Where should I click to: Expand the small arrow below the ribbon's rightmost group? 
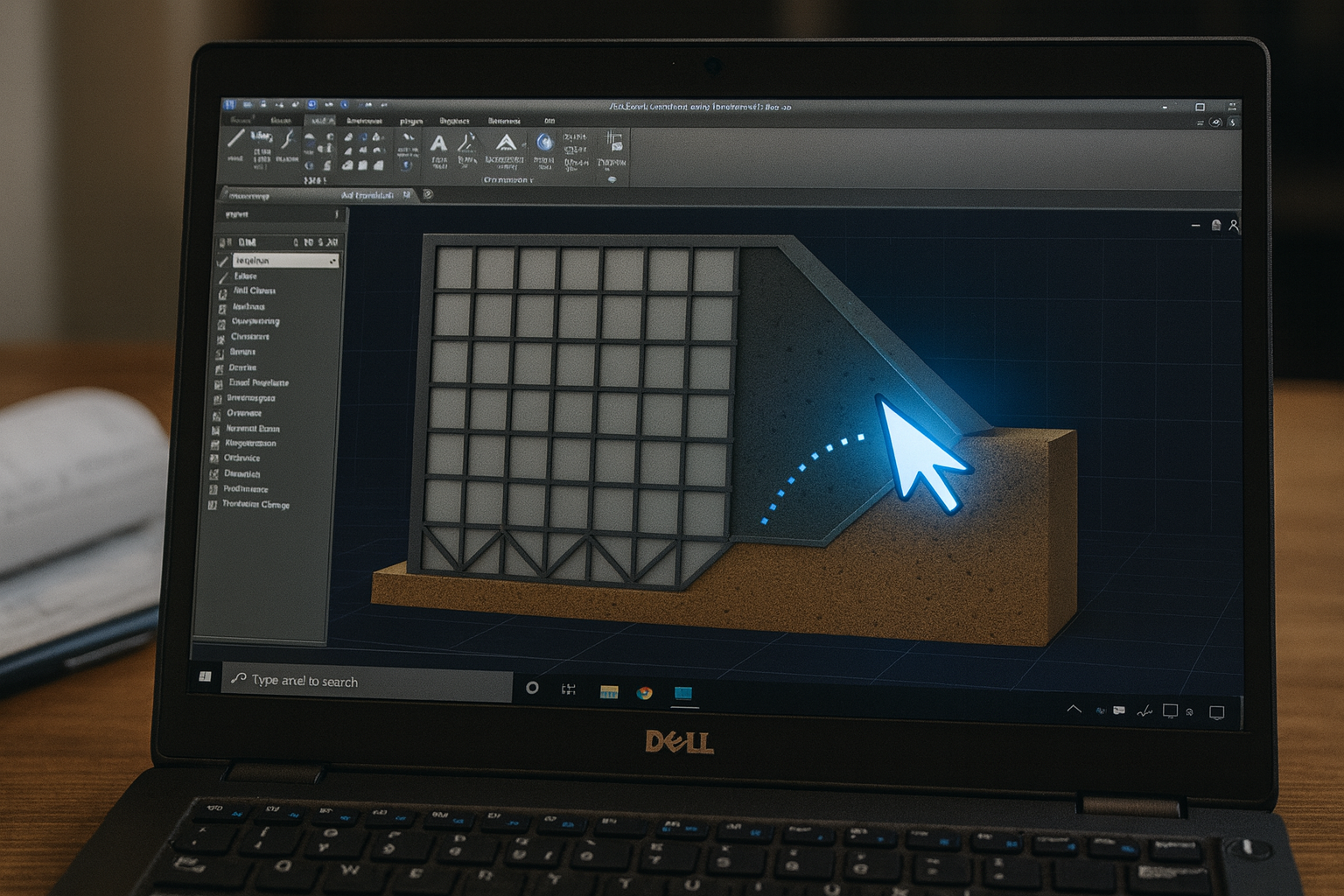pyautogui.click(x=612, y=179)
